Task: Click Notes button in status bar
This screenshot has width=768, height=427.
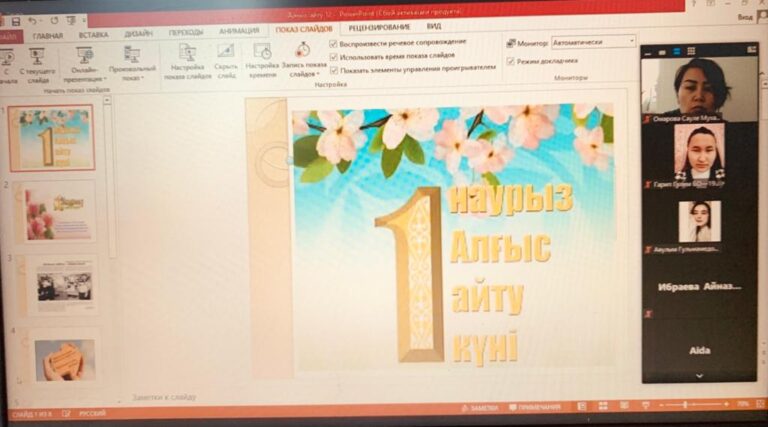Action: [x=479, y=408]
